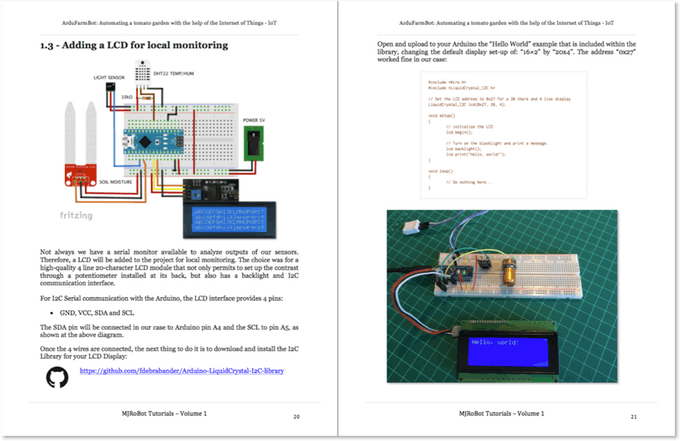This screenshot has width=680, height=441.
Task: Click the lit LCD screen showing Hello, world!
Action: pyautogui.click(x=508, y=353)
